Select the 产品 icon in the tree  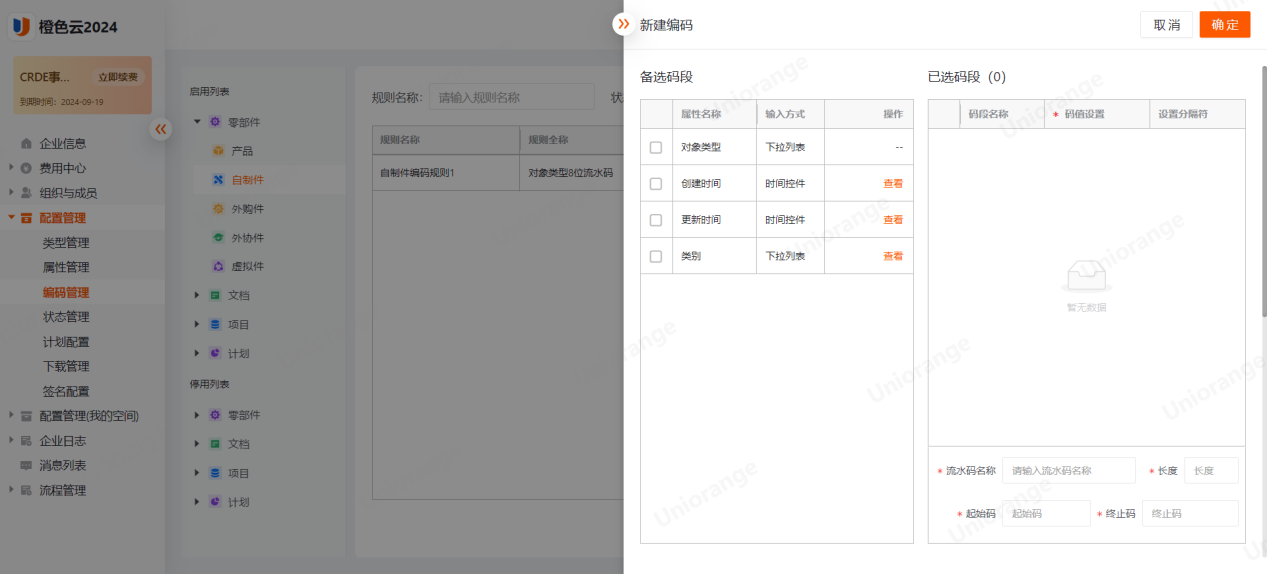pos(218,151)
